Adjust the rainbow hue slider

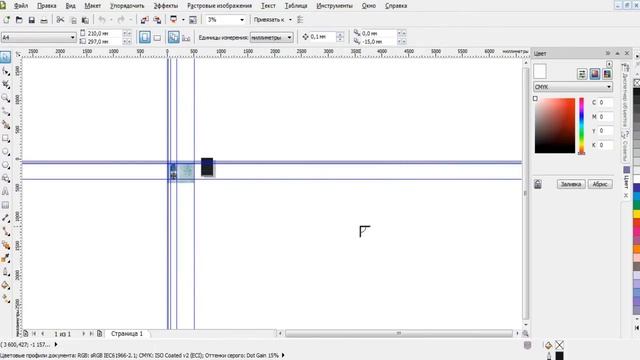[582, 126]
